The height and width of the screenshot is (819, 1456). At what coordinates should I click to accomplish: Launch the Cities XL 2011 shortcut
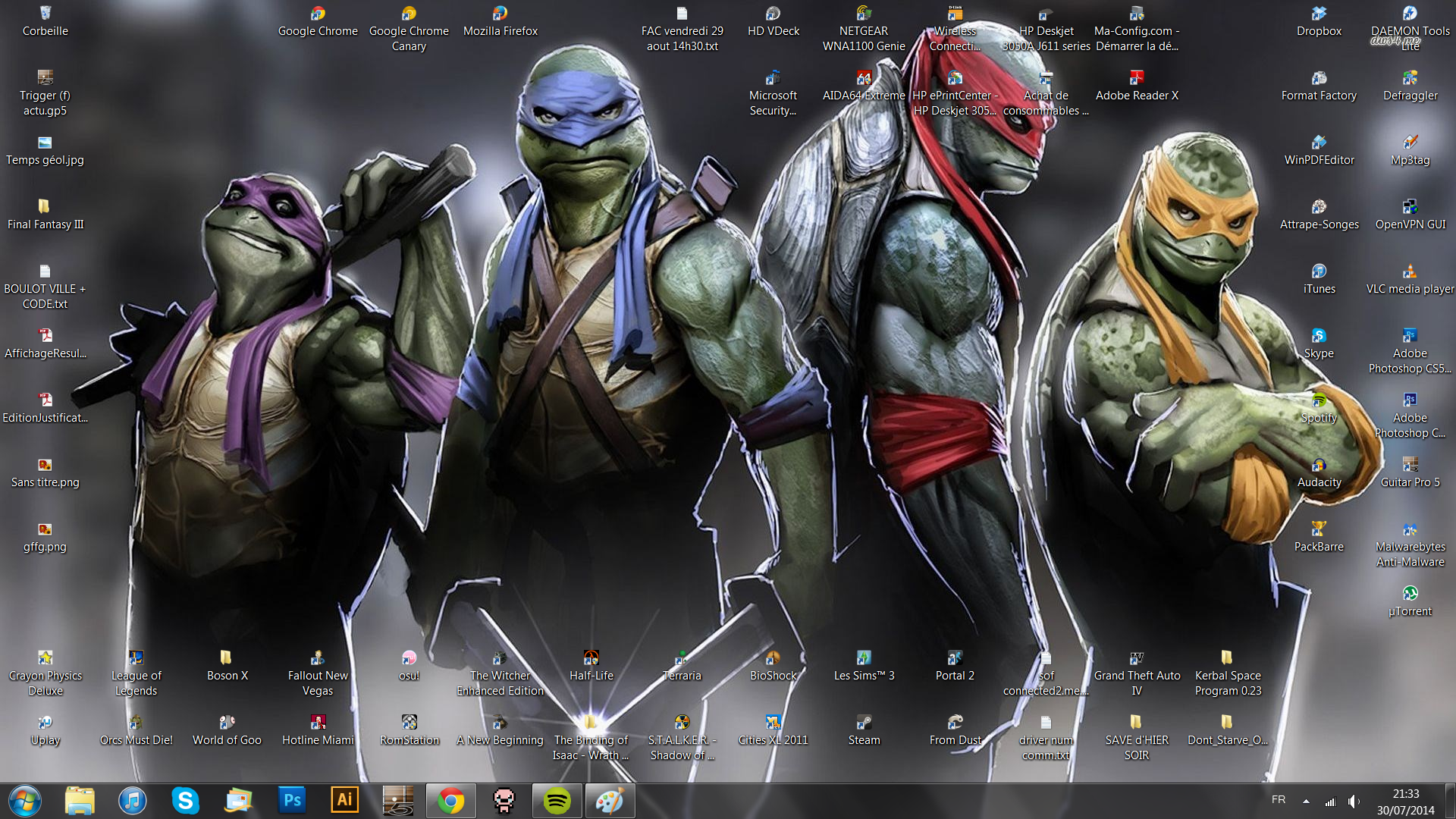pos(773,730)
